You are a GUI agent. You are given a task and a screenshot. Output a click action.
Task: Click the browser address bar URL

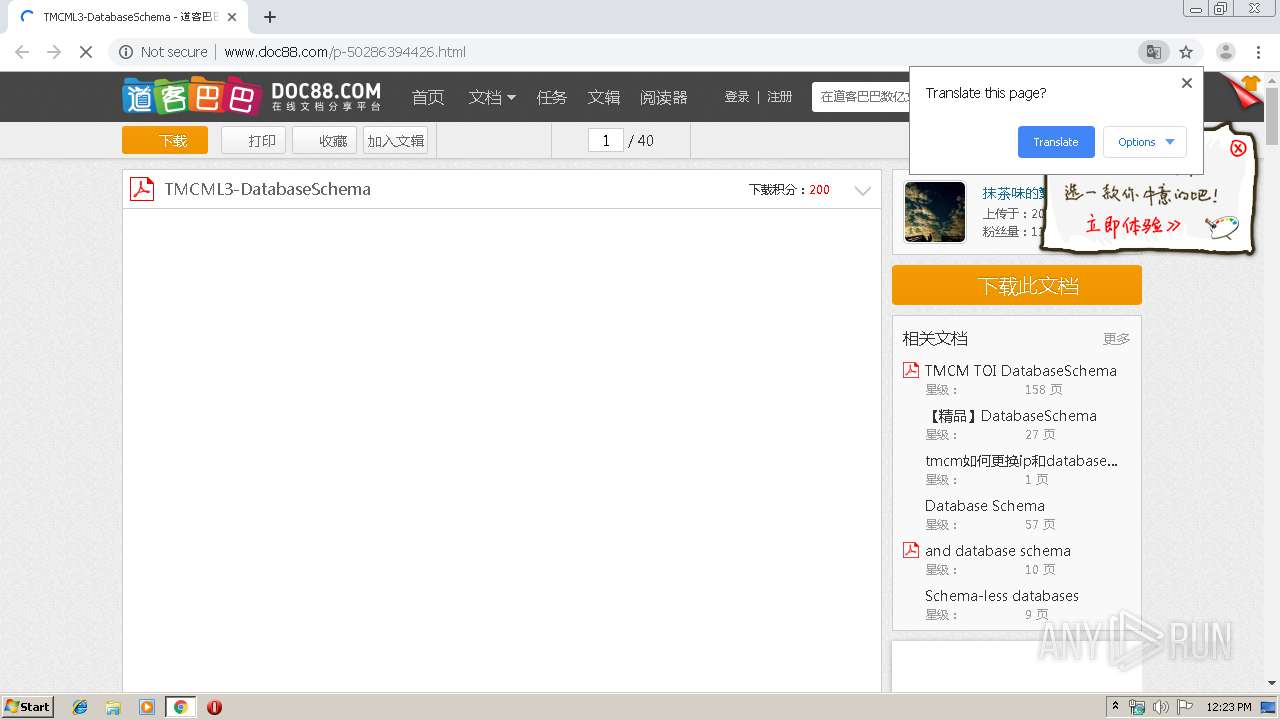pyautogui.click(x=345, y=52)
